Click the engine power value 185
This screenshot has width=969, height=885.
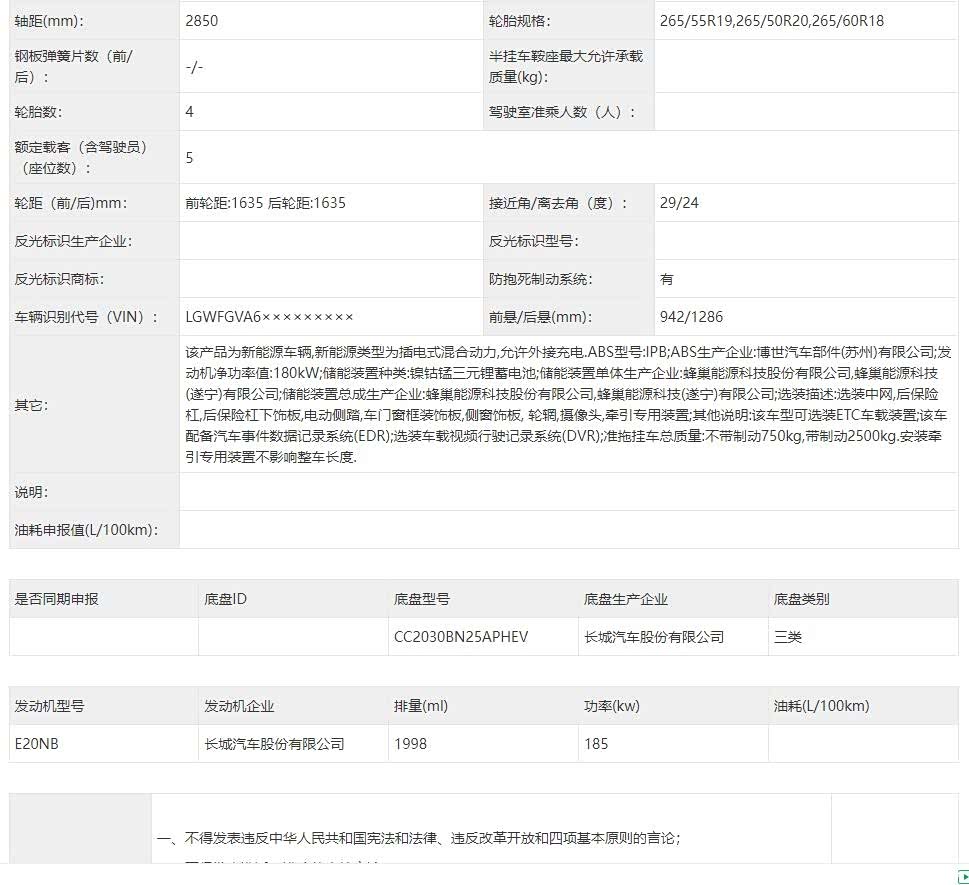point(596,744)
